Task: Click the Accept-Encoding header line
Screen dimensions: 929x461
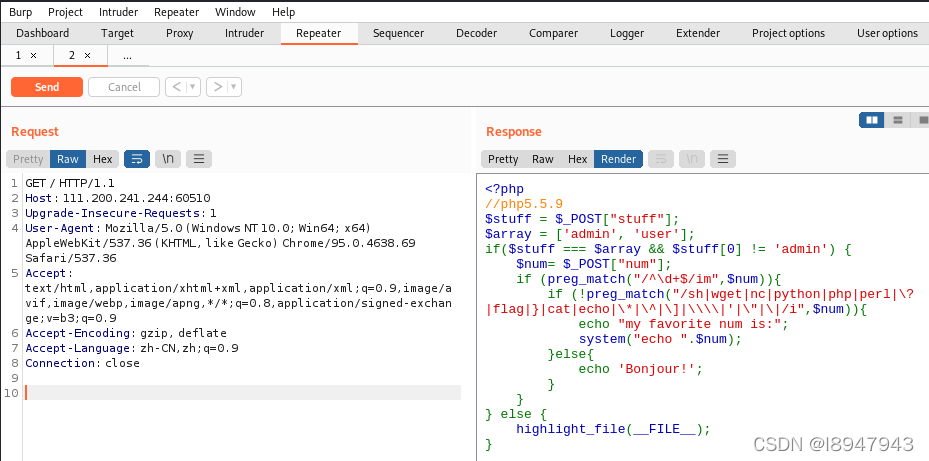Action: click(x=126, y=333)
